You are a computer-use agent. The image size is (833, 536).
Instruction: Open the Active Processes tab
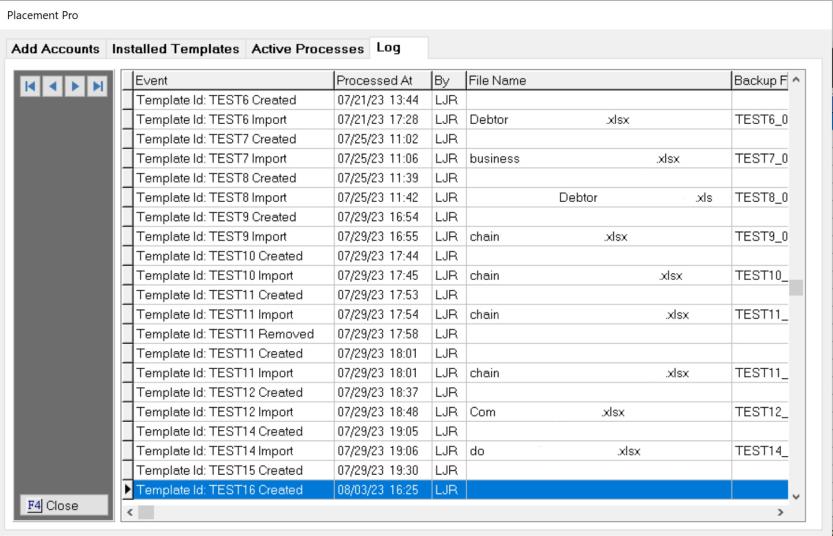(307, 48)
